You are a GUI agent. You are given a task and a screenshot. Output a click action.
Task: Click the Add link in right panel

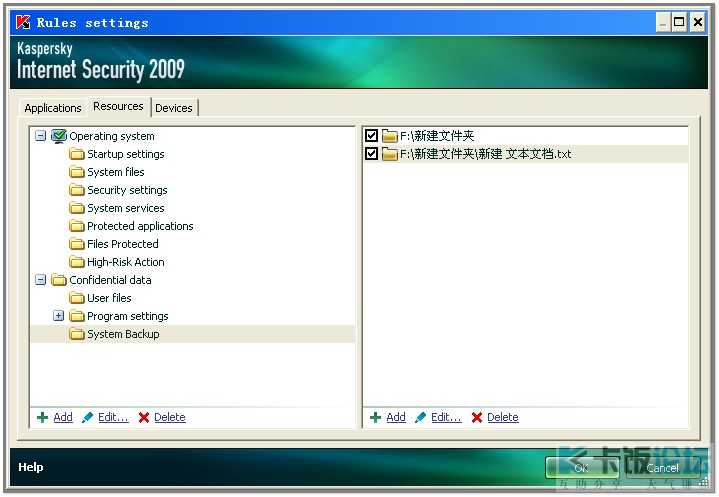click(396, 417)
